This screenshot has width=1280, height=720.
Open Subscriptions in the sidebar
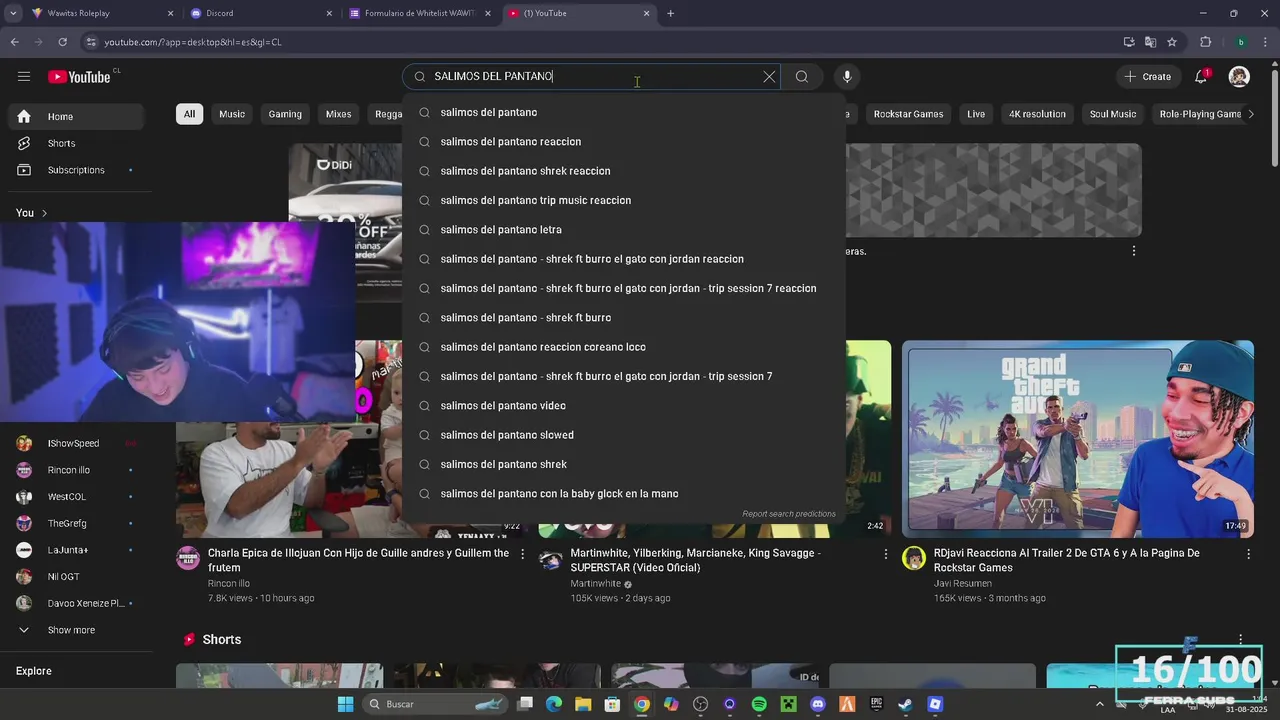click(77, 170)
